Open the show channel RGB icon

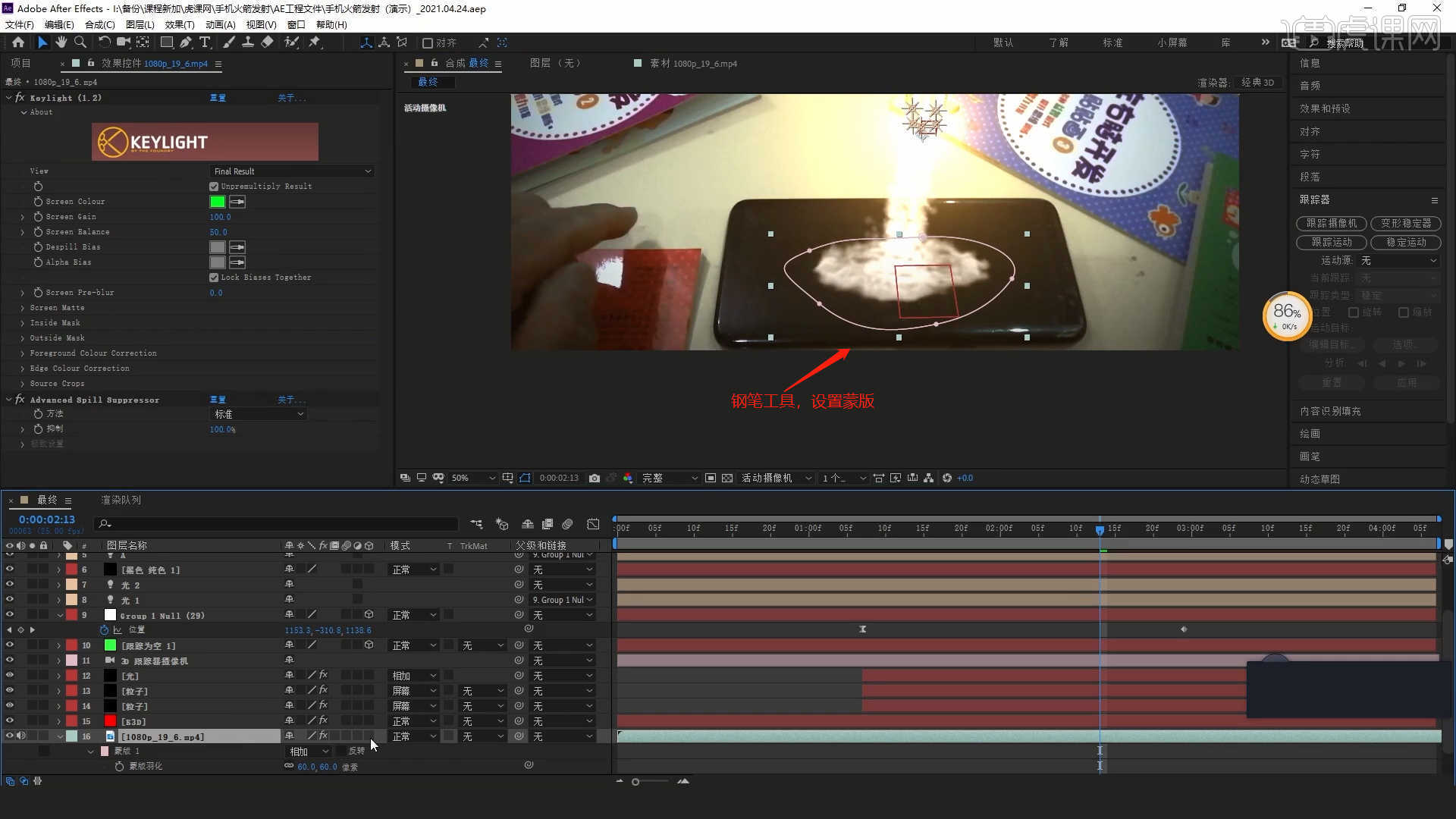click(628, 478)
